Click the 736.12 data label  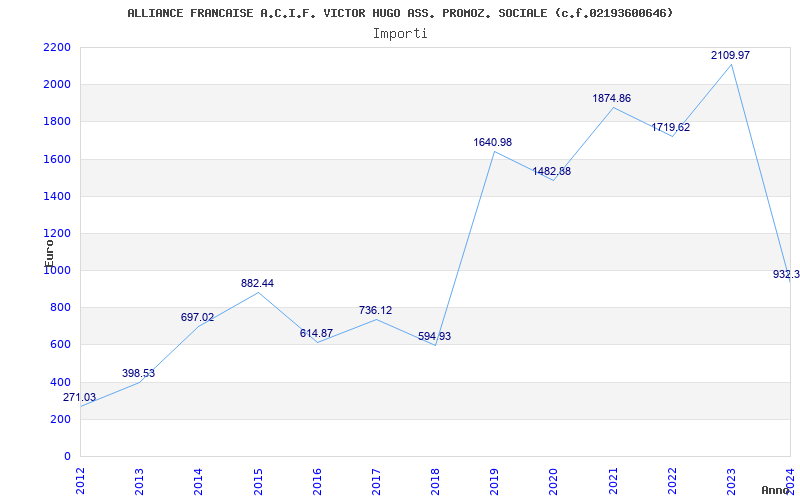[376, 310]
